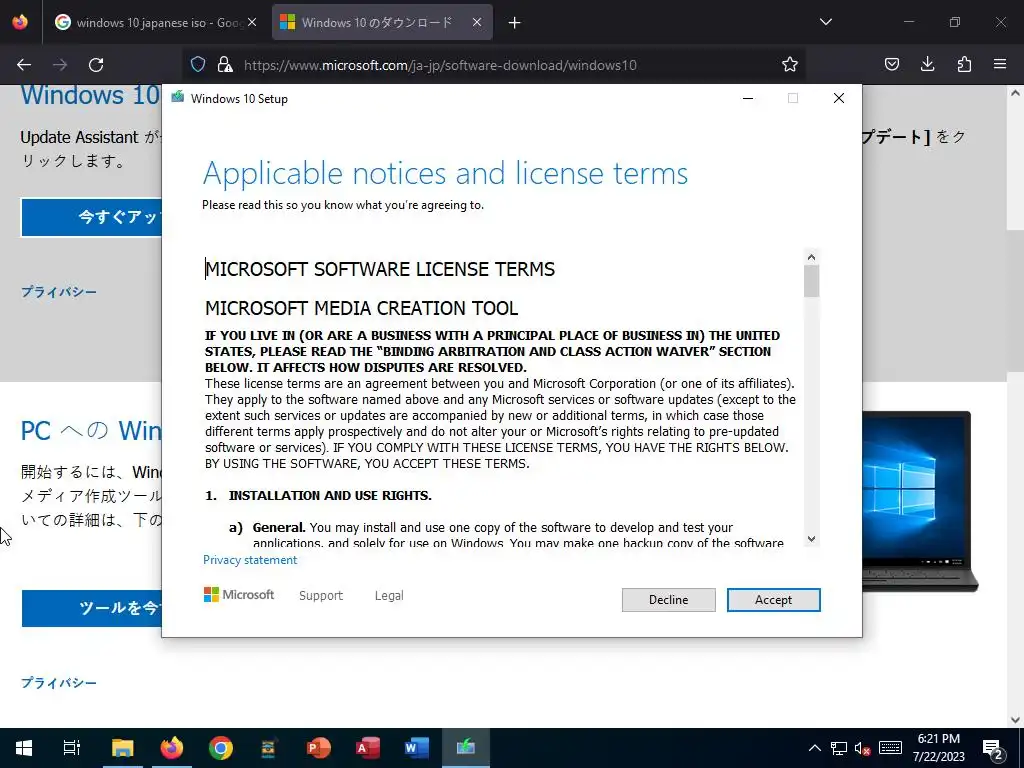Open the Firefox hamburger application menu

click(1000, 64)
